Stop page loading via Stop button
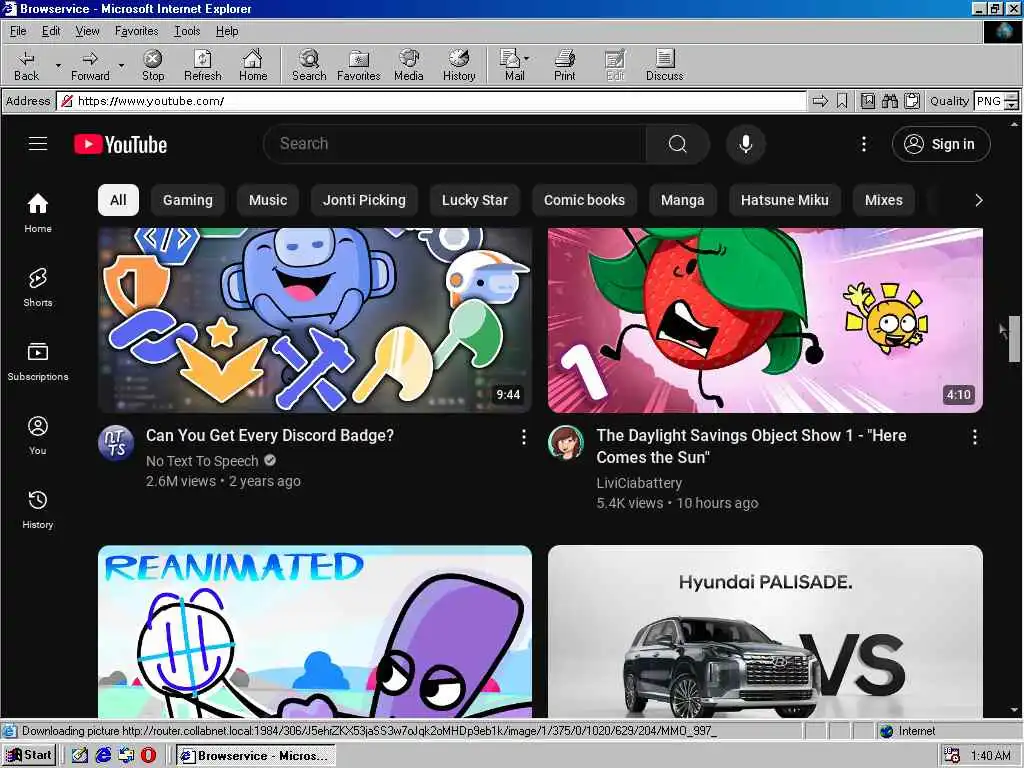Screen dimensions: 1024x768 coord(153,65)
